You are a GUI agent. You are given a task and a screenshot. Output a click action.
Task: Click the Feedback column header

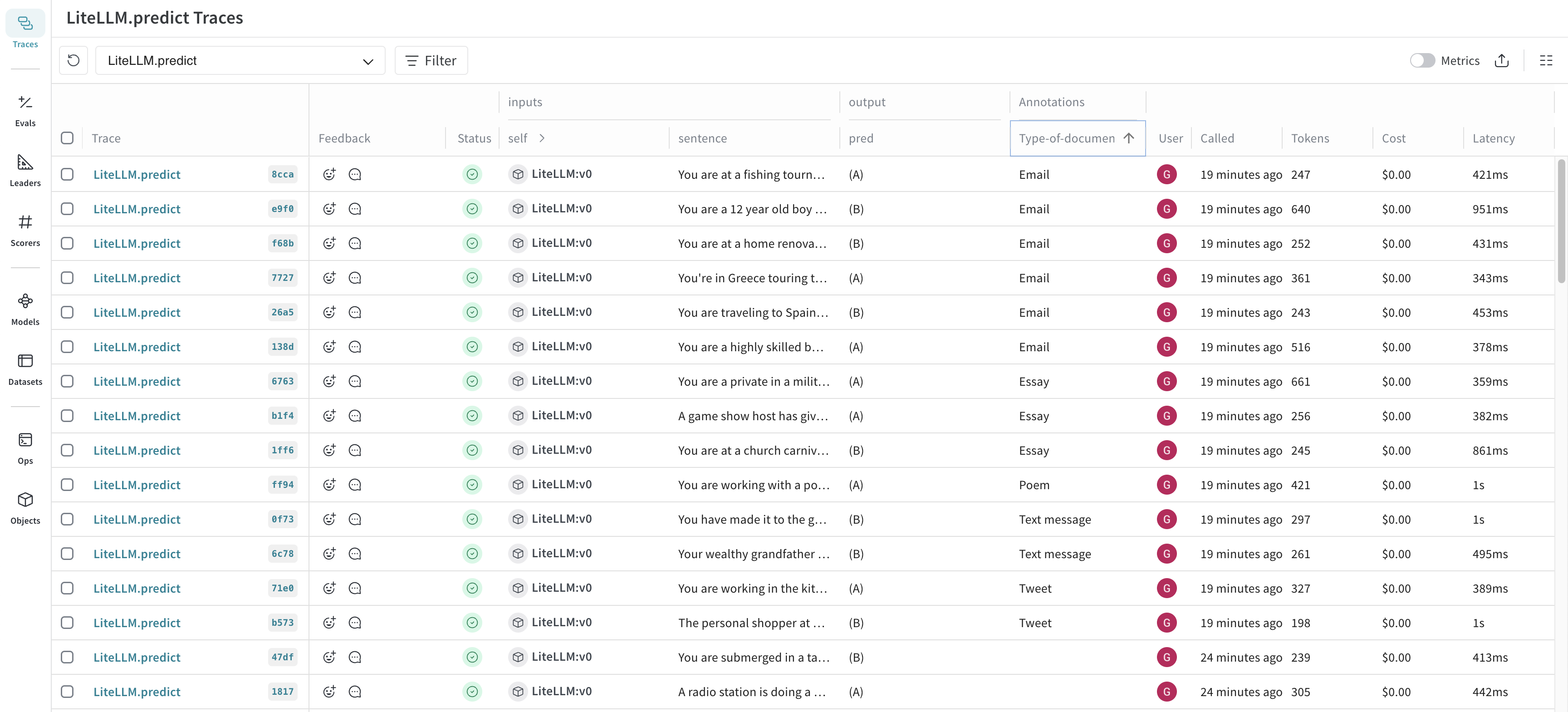(x=344, y=138)
